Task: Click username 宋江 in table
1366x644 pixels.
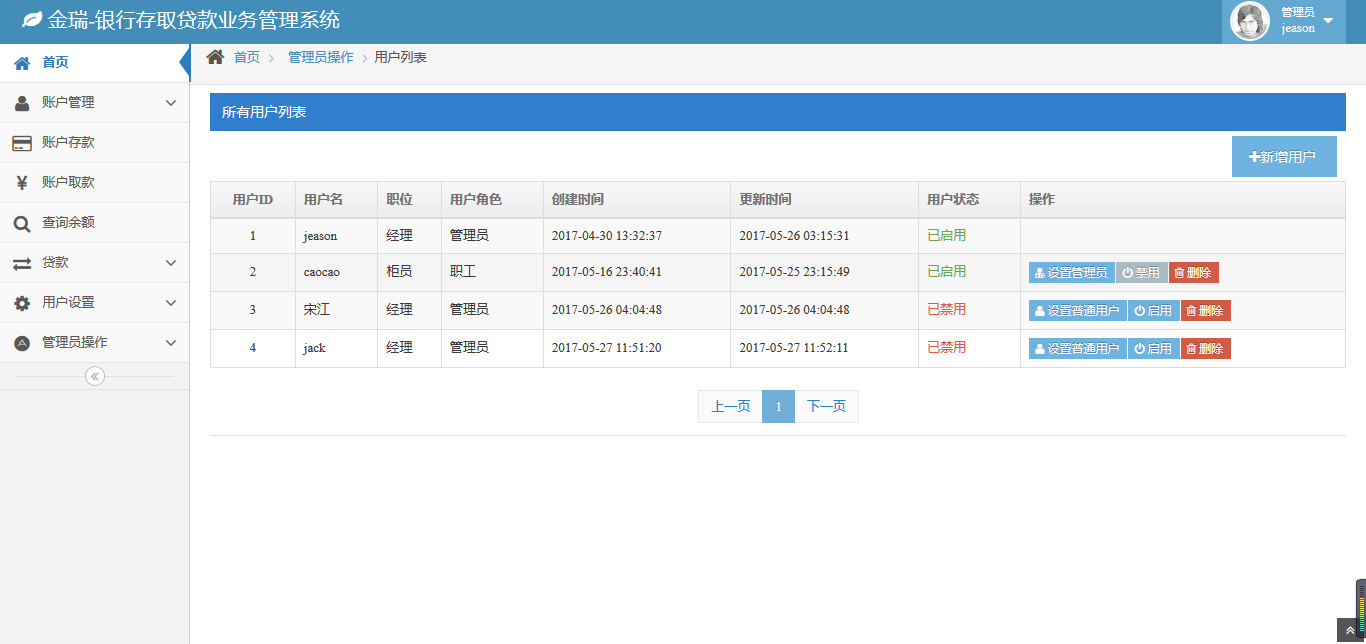Action: [317, 310]
